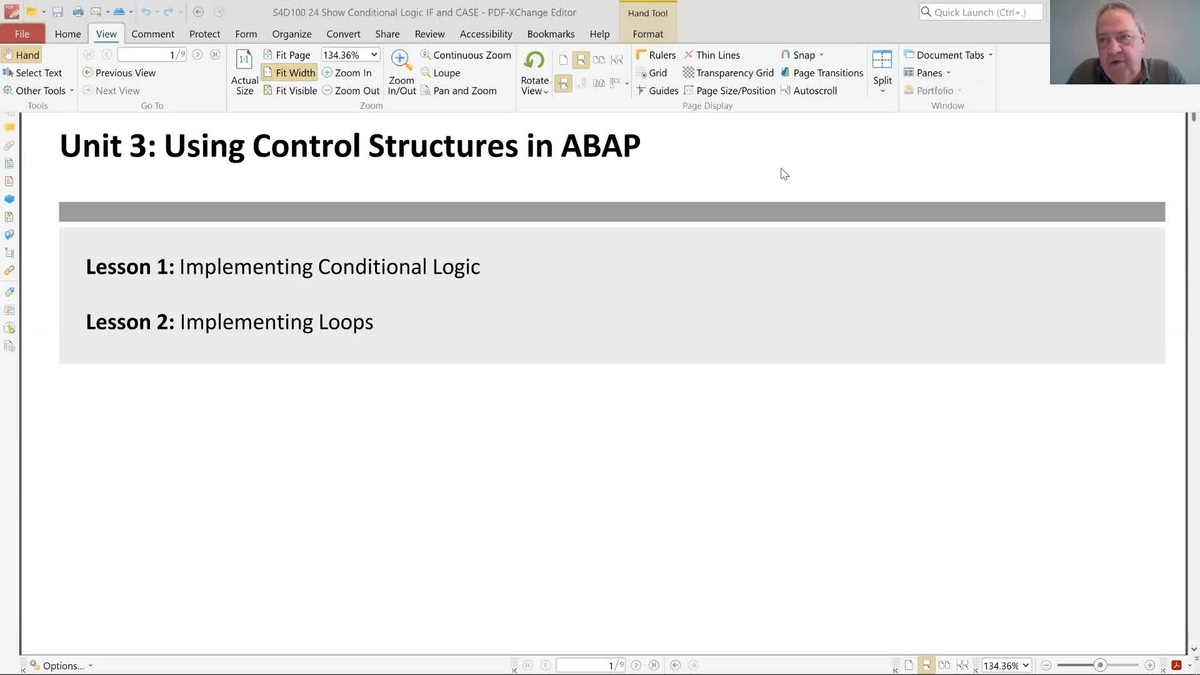Click the Zoom In magnifier
Viewport: 1200px width, 675px height.
click(347, 72)
